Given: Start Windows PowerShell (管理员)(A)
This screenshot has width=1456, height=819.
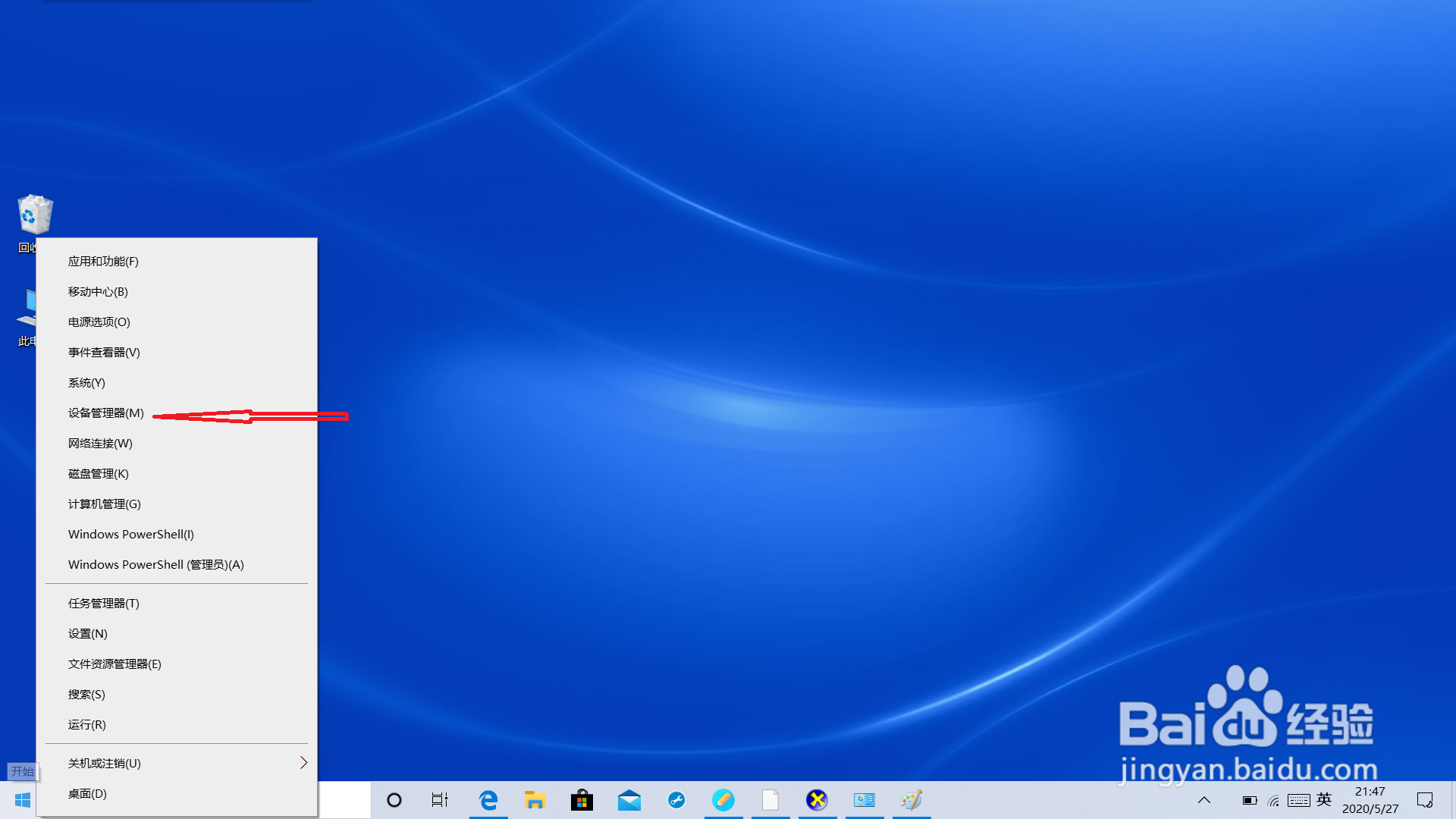Looking at the screenshot, I should [x=177, y=565].
